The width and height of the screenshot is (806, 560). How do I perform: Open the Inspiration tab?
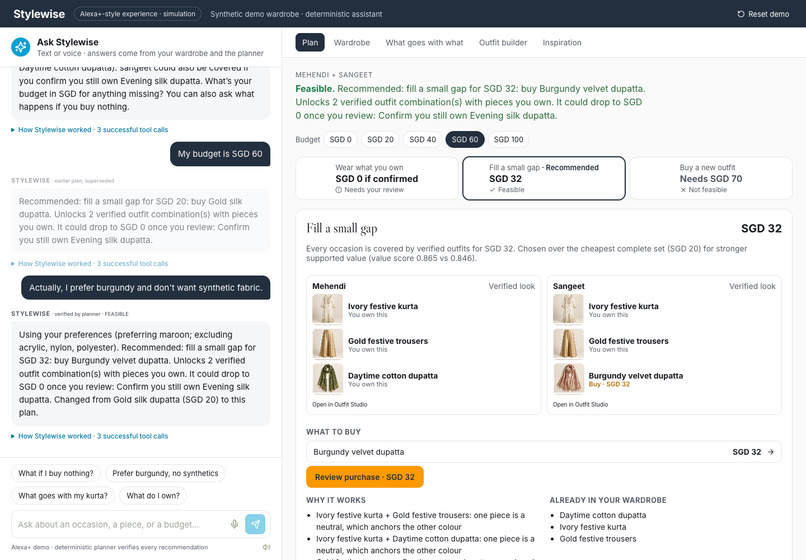[x=562, y=43]
